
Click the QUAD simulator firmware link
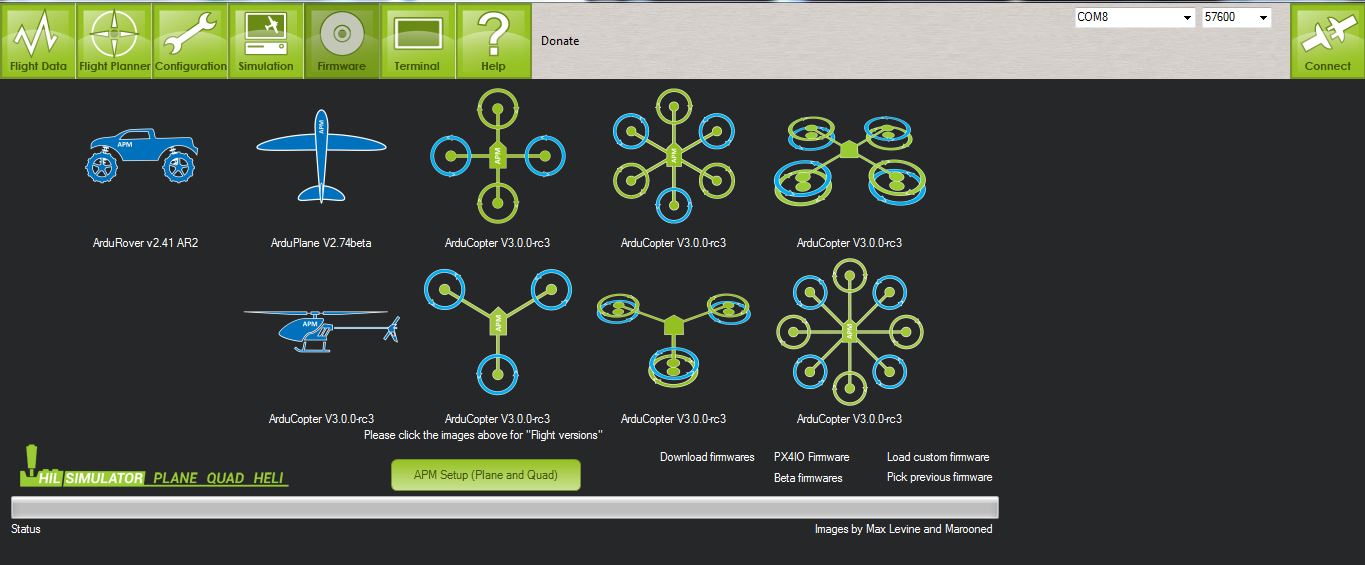[x=225, y=479]
